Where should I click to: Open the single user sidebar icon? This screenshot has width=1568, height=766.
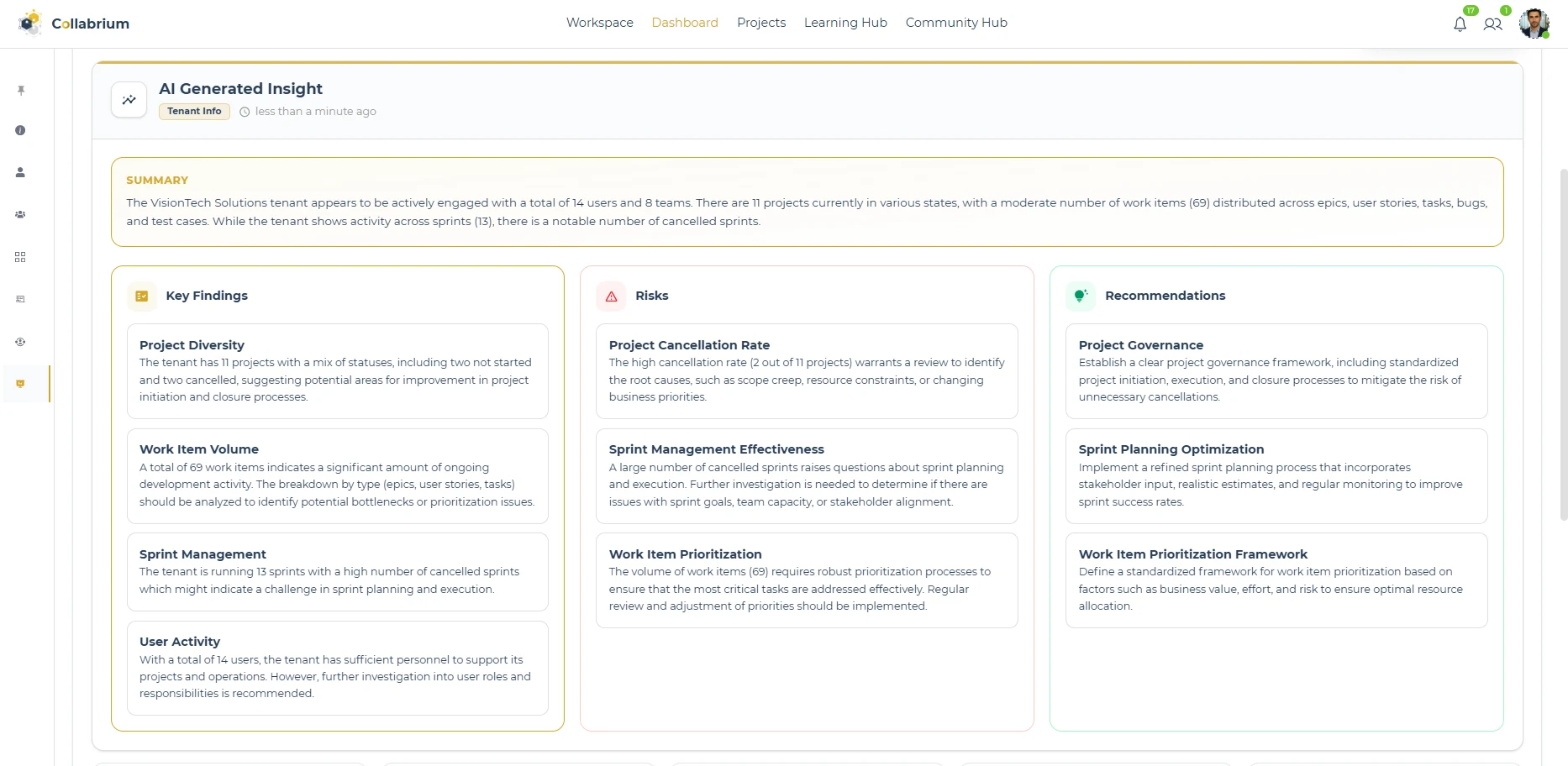tap(20, 172)
